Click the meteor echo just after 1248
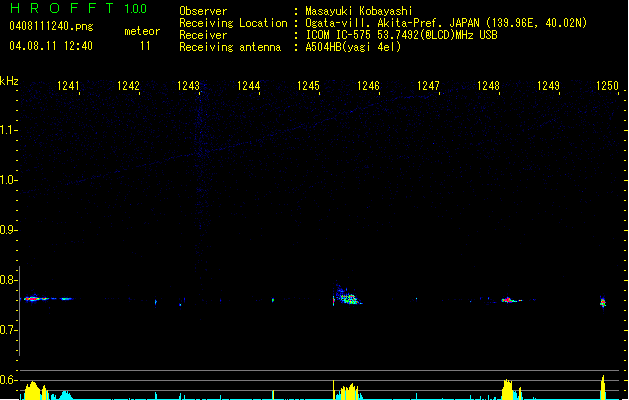629x400 pixels. point(511,300)
